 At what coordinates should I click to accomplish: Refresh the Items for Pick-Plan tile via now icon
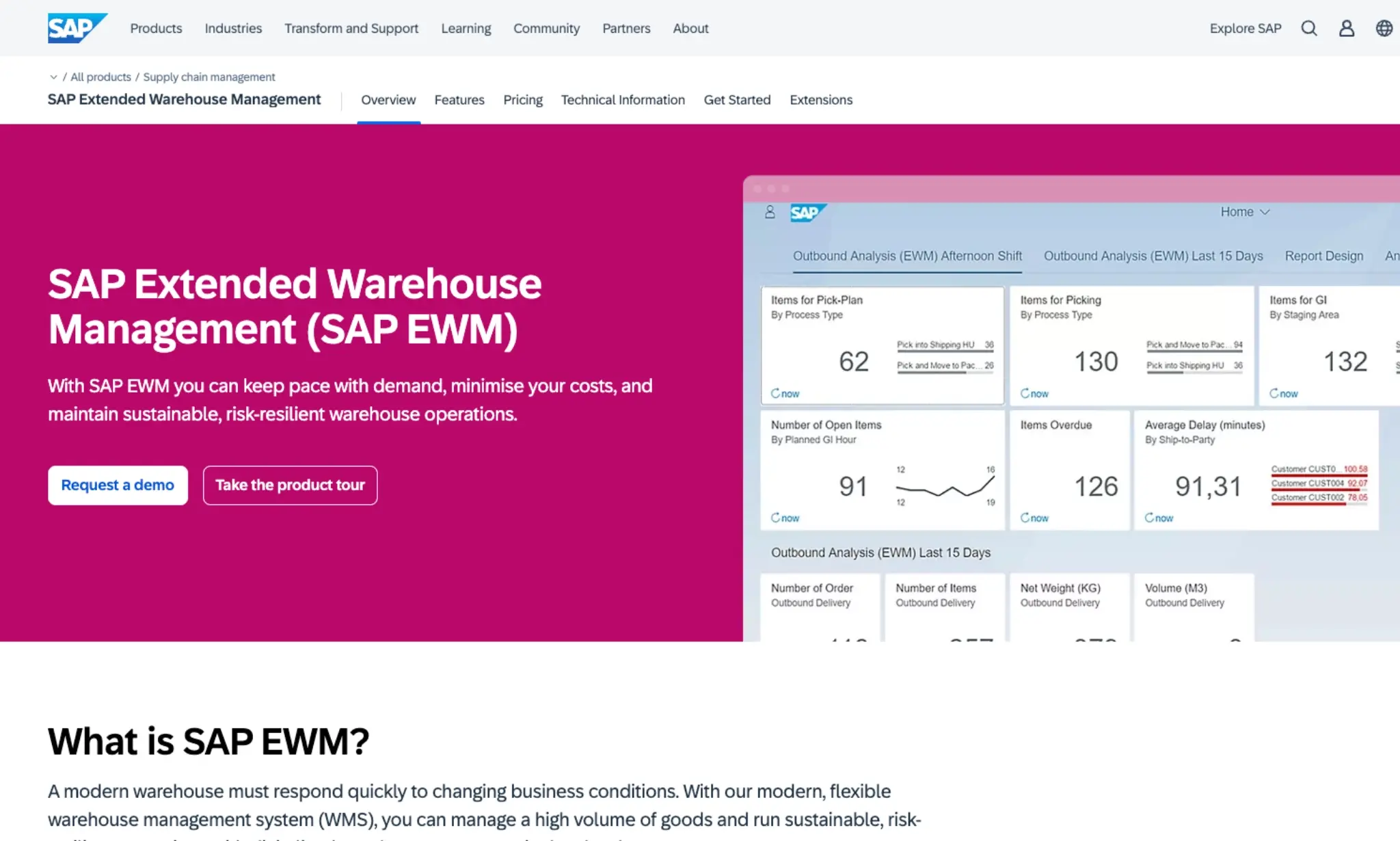[x=785, y=393]
